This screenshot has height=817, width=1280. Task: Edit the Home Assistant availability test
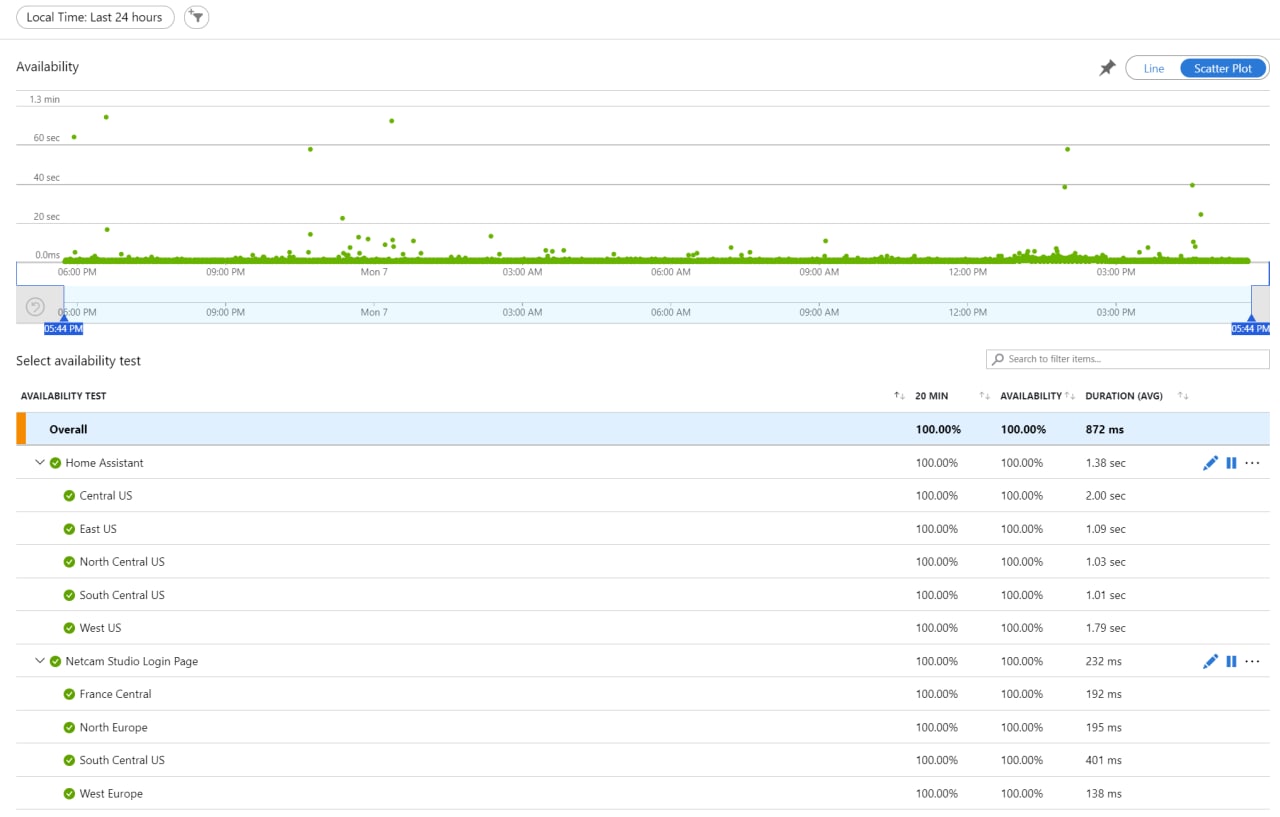pyautogui.click(x=1210, y=463)
